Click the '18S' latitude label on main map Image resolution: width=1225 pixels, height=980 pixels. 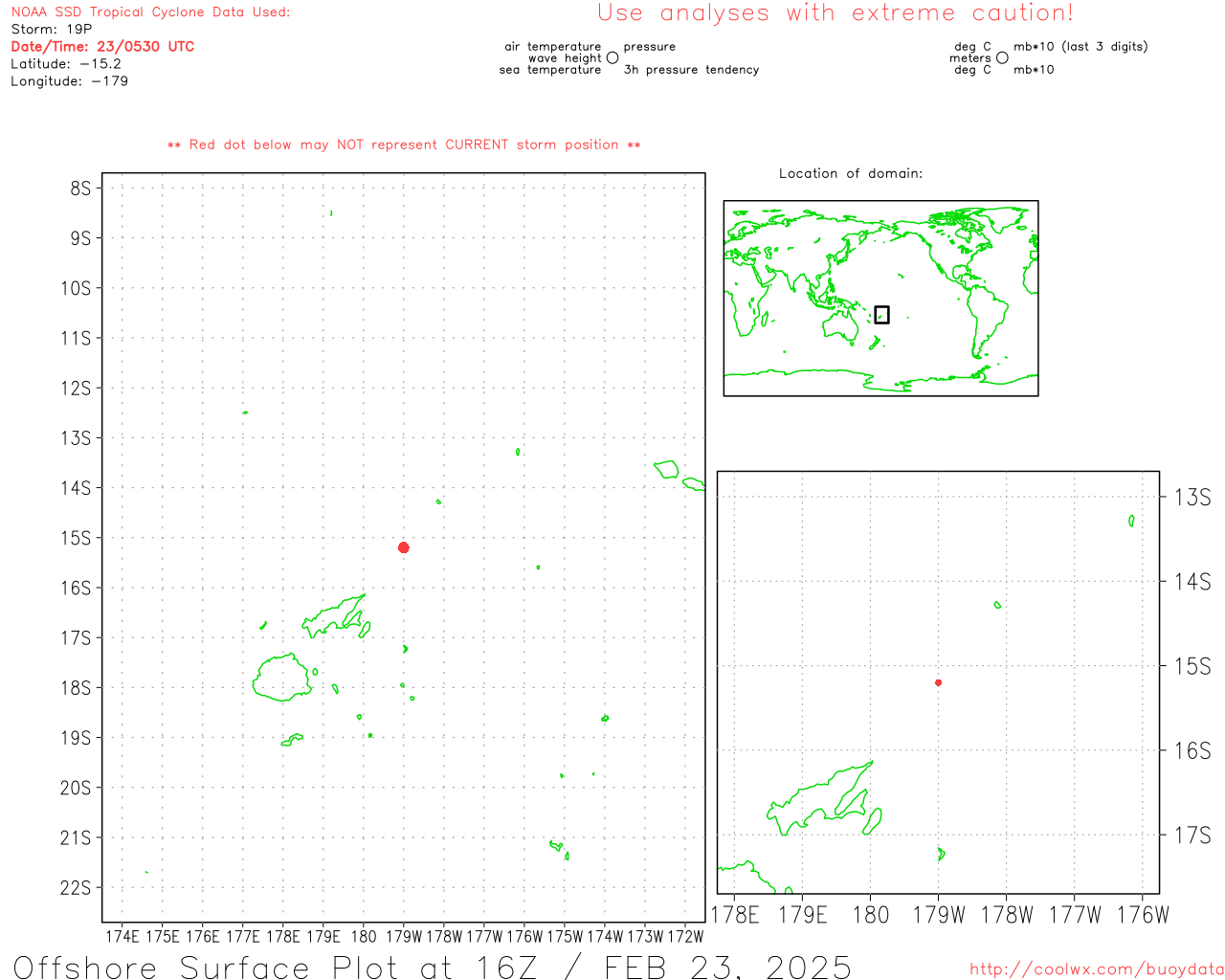coord(76,688)
